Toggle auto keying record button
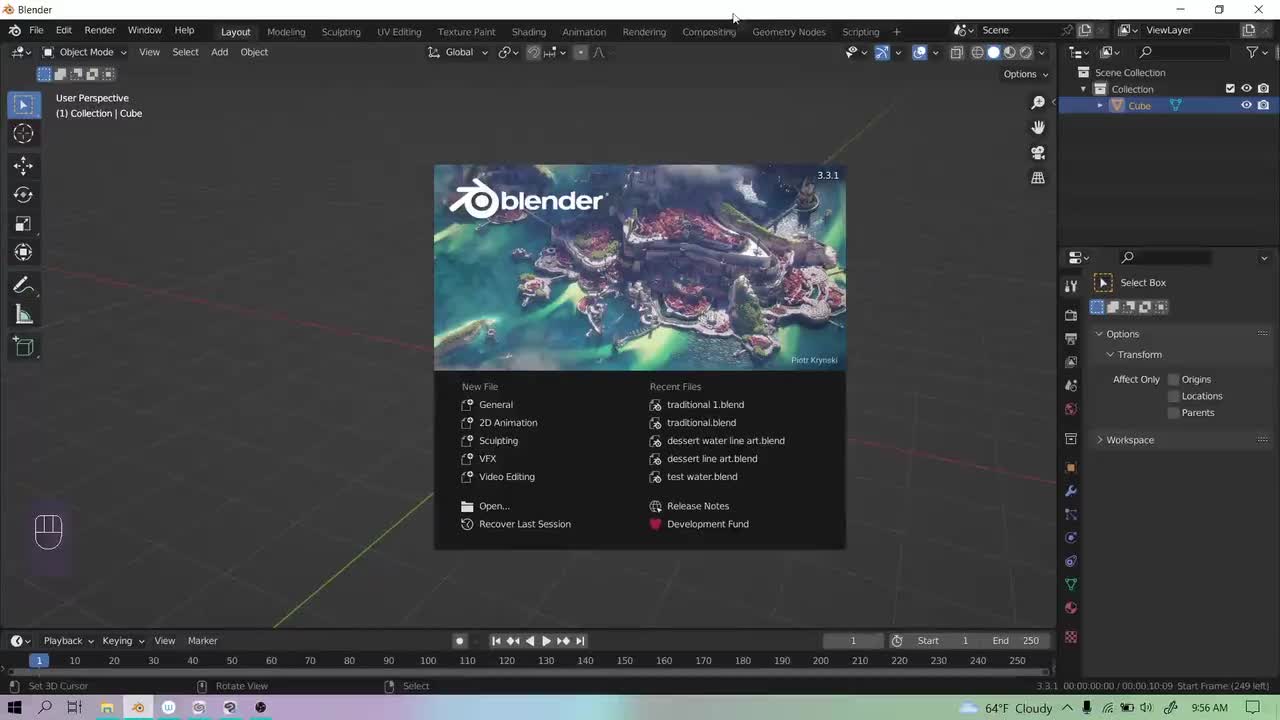The height and width of the screenshot is (720, 1280). click(460, 641)
